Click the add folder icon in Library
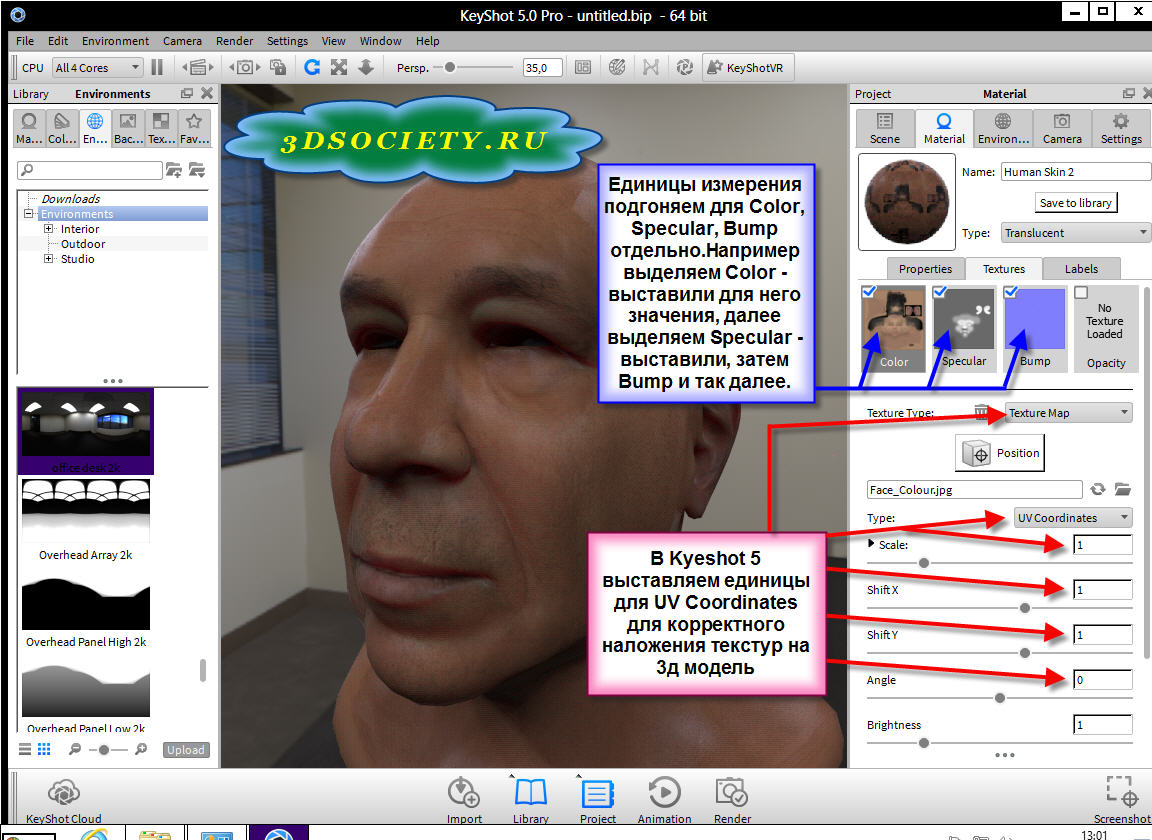The height and width of the screenshot is (840, 1152). click(173, 170)
